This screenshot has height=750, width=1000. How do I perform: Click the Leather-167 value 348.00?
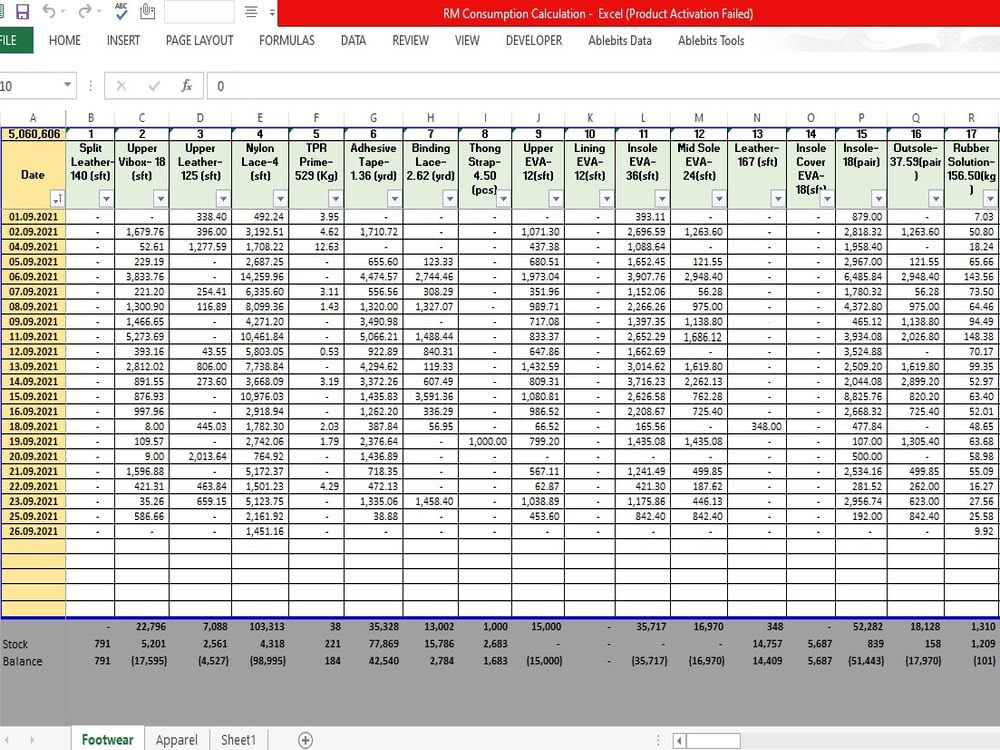[756, 427]
